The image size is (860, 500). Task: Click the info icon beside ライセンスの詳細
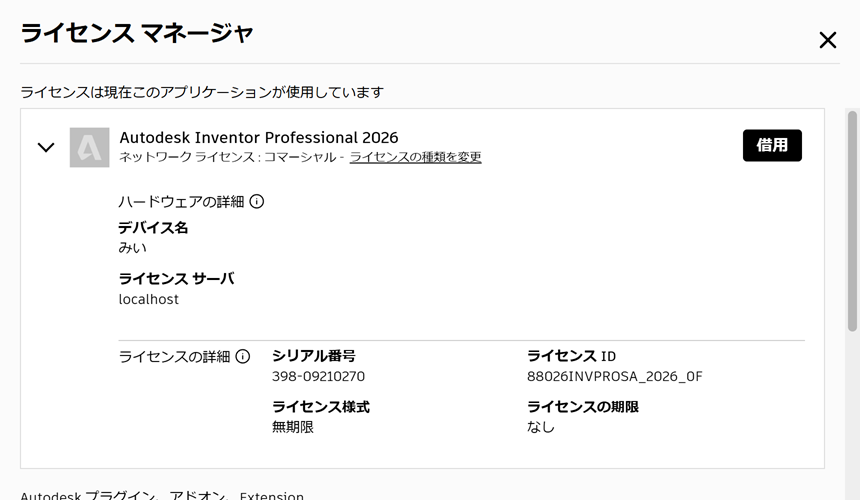243,357
